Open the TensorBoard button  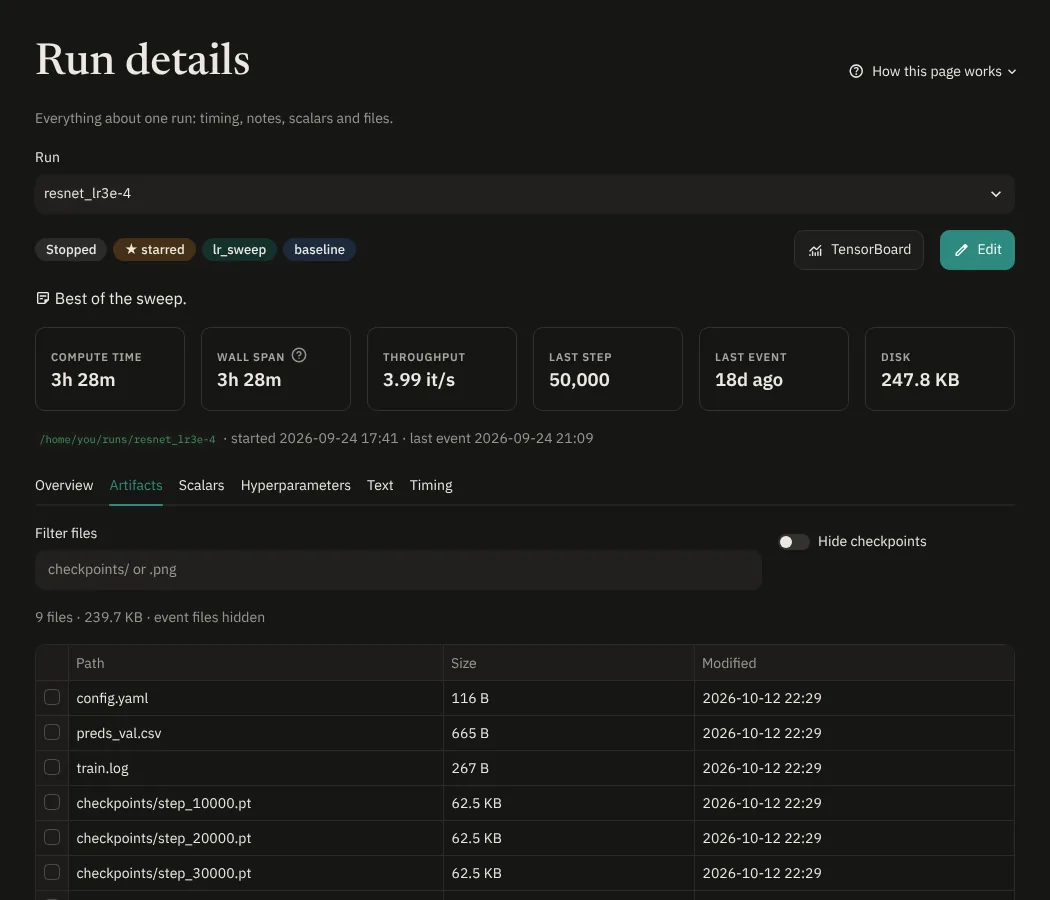858,250
